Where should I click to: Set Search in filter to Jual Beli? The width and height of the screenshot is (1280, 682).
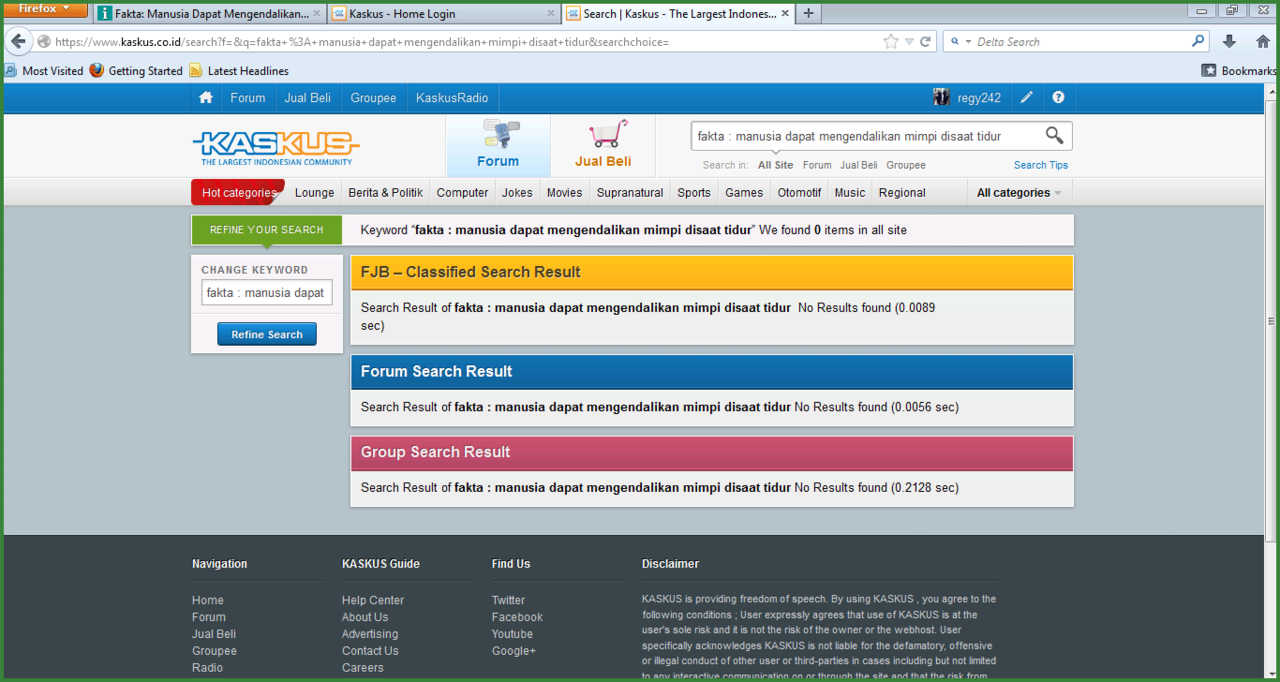859,165
